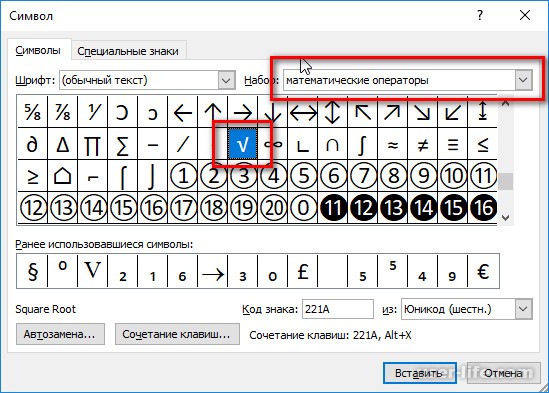The image size is (549, 393).
Task: Click the help question mark button
Action: pyautogui.click(x=480, y=15)
